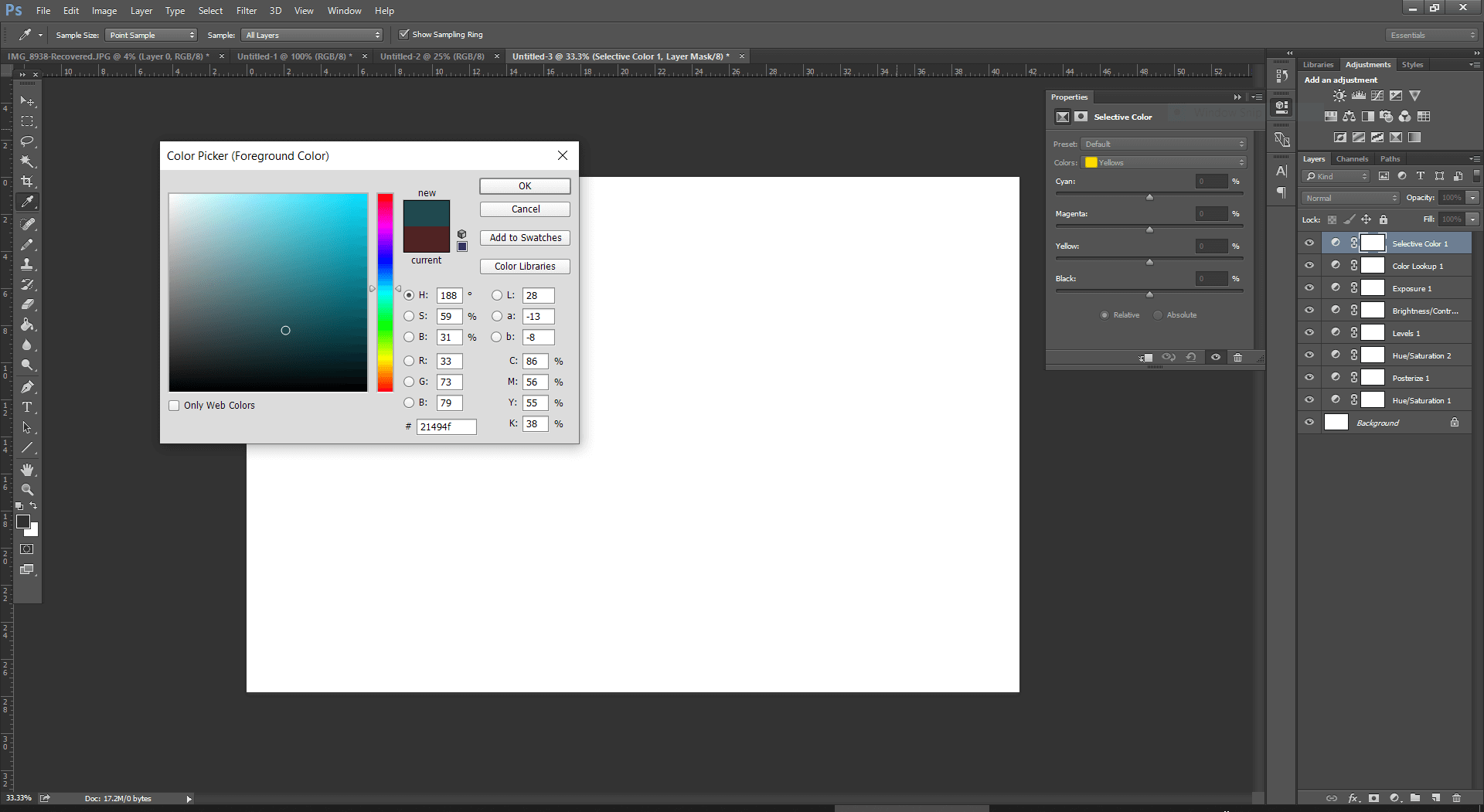Click the hex color input field
Image resolution: width=1484 pixels, height=812 pixels.
446,426
